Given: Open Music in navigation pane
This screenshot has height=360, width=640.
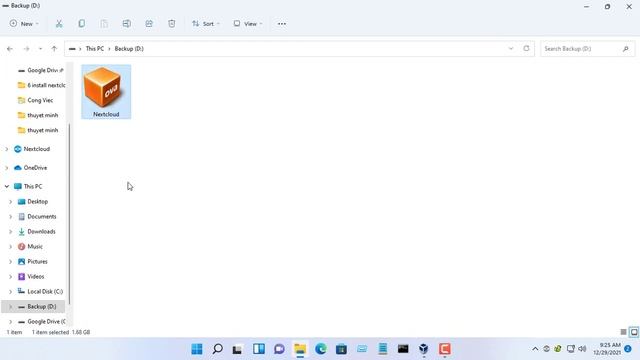Looking at the screenshot, I should [x=30, y=247].
